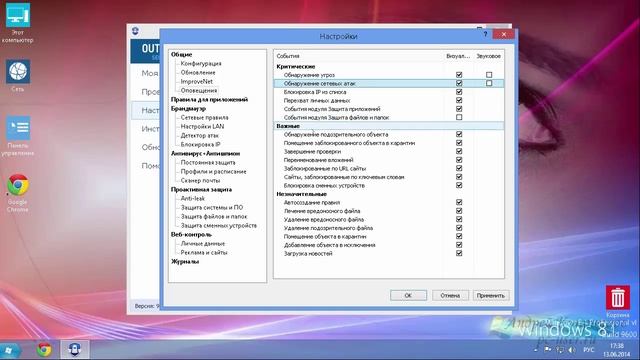The width and height of the screenshot is (640, 360).
Task: Toggle visual alert for Обнаружение сетевых атак
Action: [x=459, y=83]
